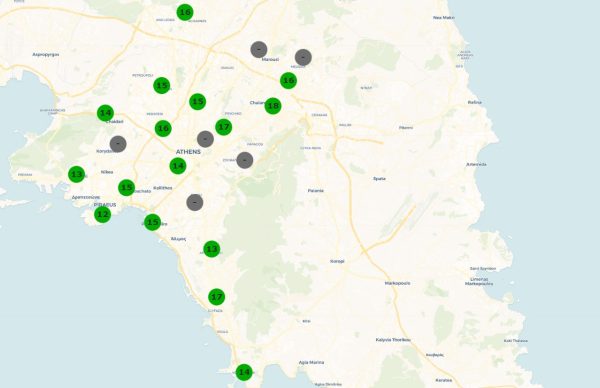Open the gray marker southeast of Kallithea
Viewport: 600px width, 388px height.
(195, 202)
